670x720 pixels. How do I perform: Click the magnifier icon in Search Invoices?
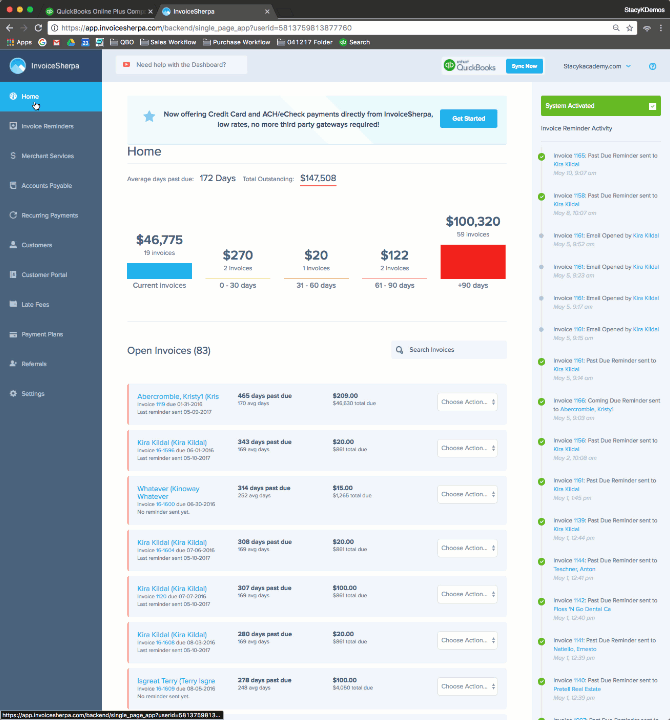click(400, 350)
